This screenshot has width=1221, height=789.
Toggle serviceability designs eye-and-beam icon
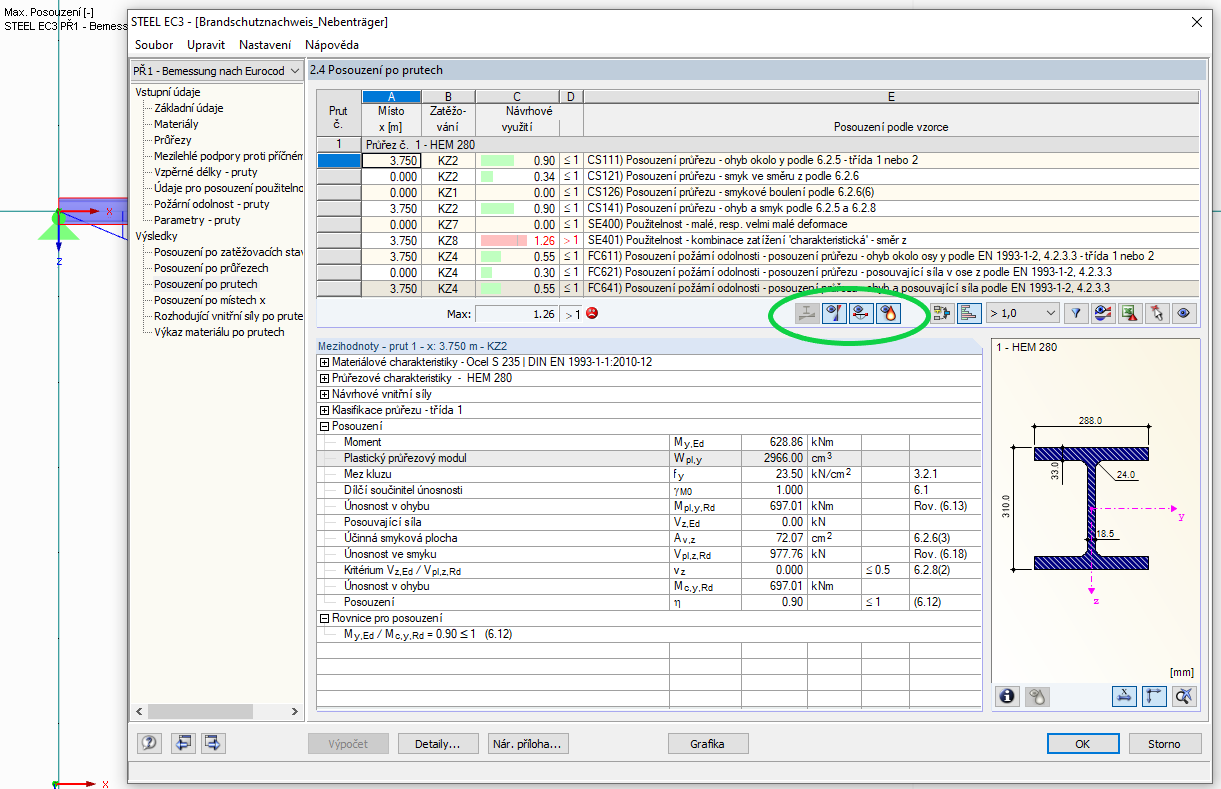click(860, 313)
